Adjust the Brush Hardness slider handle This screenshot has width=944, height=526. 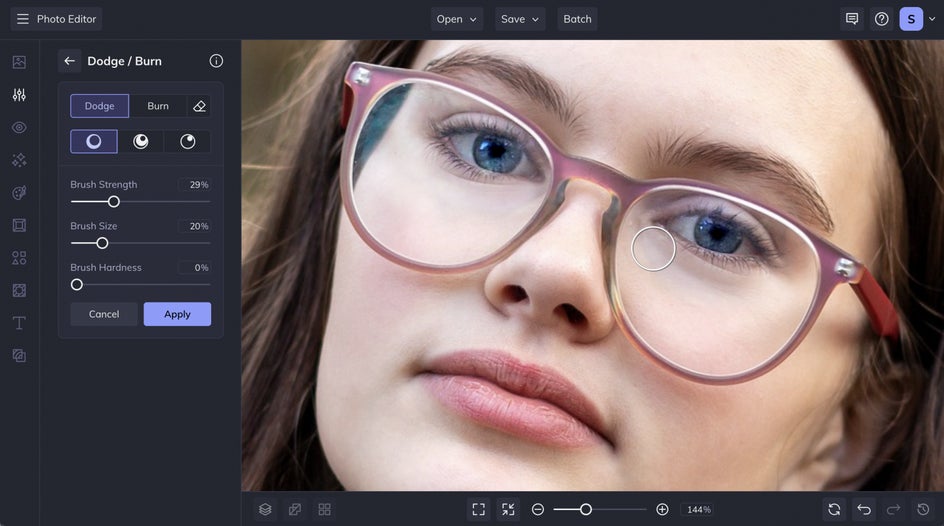coord(76,285)
